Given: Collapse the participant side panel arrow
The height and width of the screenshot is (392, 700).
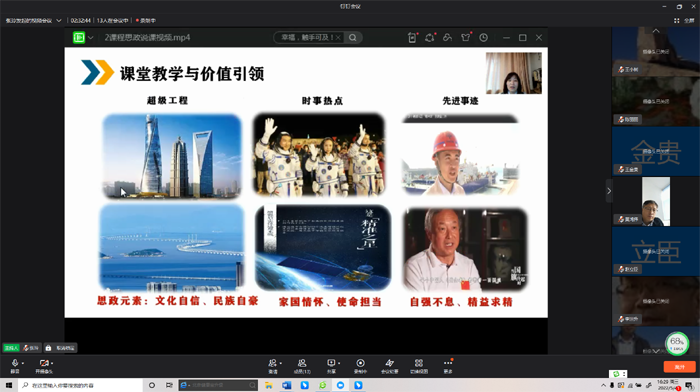Looking at the screenshot, I should 608,191.
